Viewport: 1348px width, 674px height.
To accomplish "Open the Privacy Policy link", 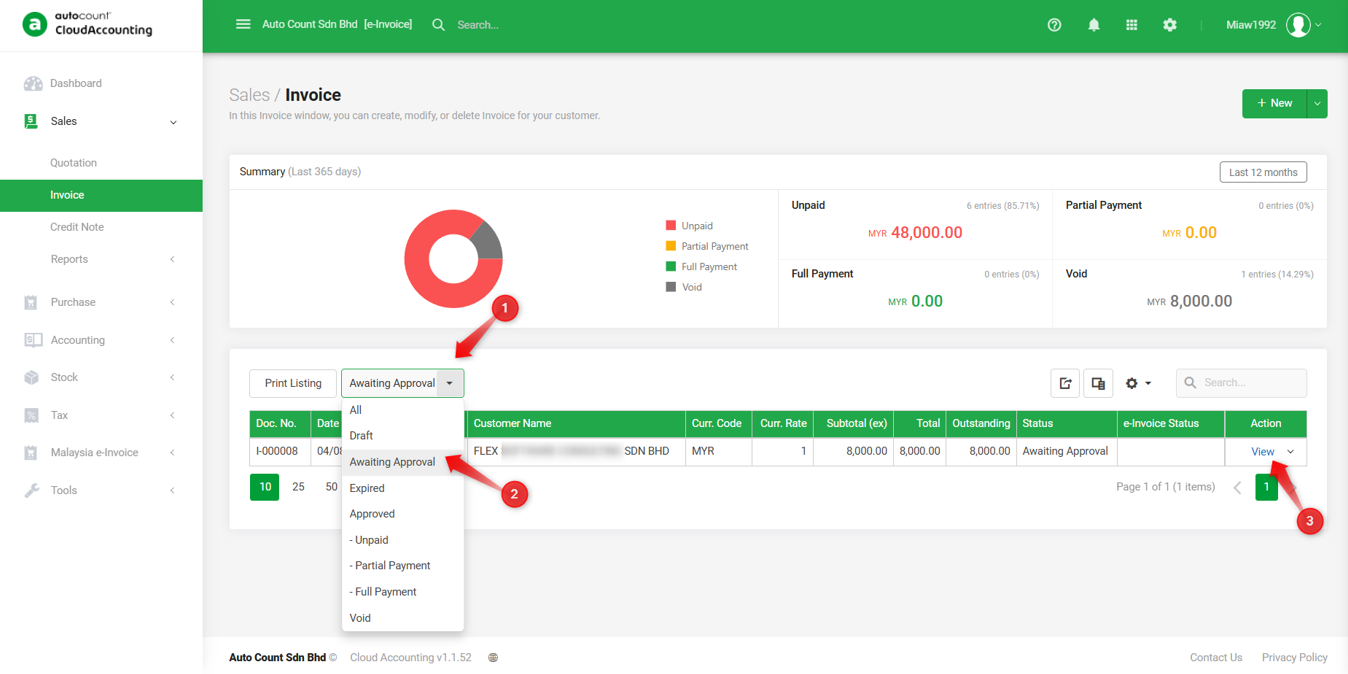I will [1294, 658].
